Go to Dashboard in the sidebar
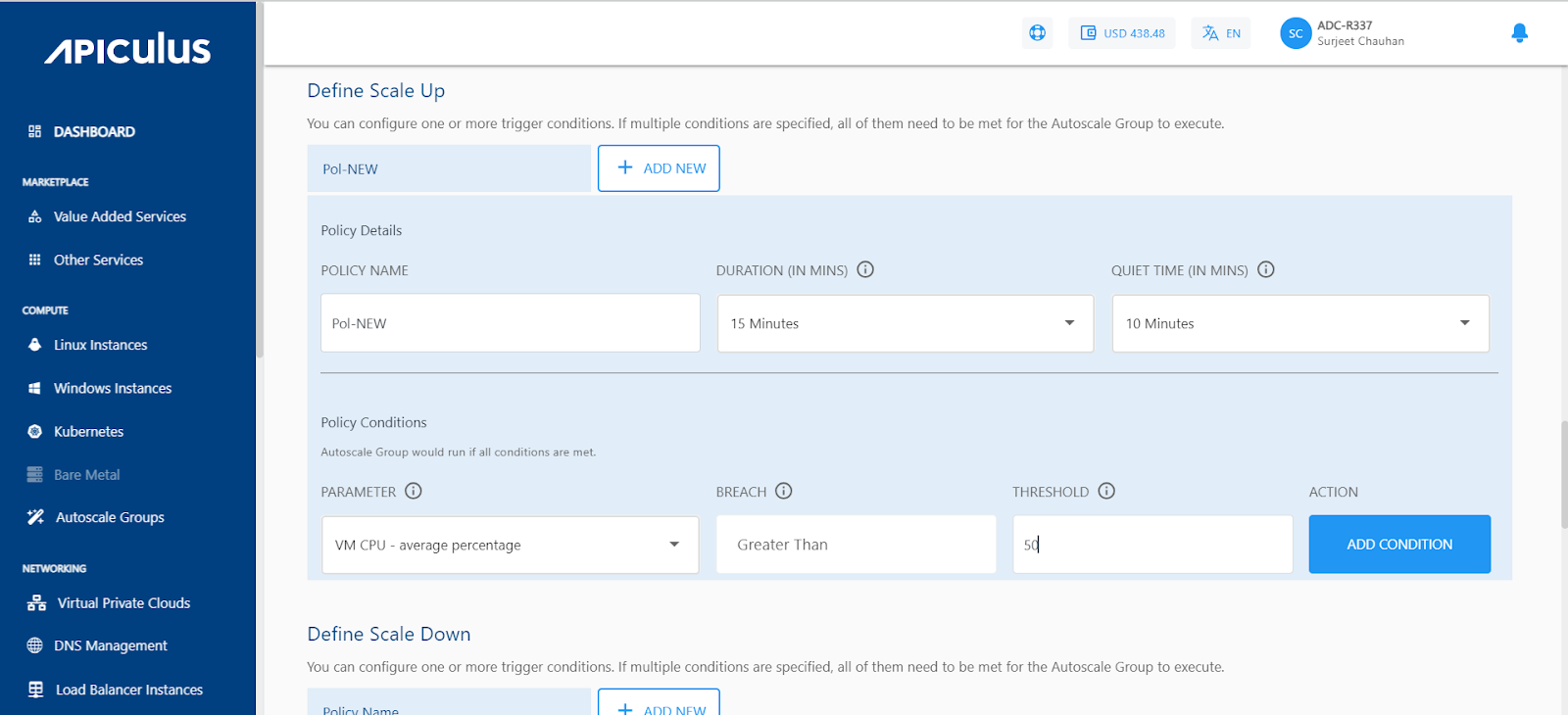Screen dimensions: 1568x715 click(x=94, y=131)
